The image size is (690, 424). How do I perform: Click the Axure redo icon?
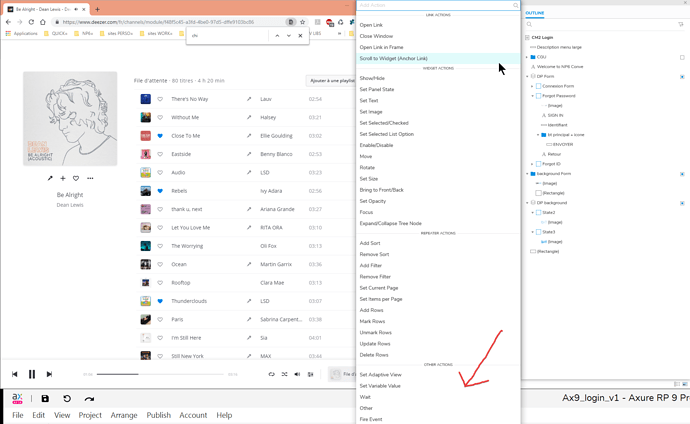click(89, 398)
